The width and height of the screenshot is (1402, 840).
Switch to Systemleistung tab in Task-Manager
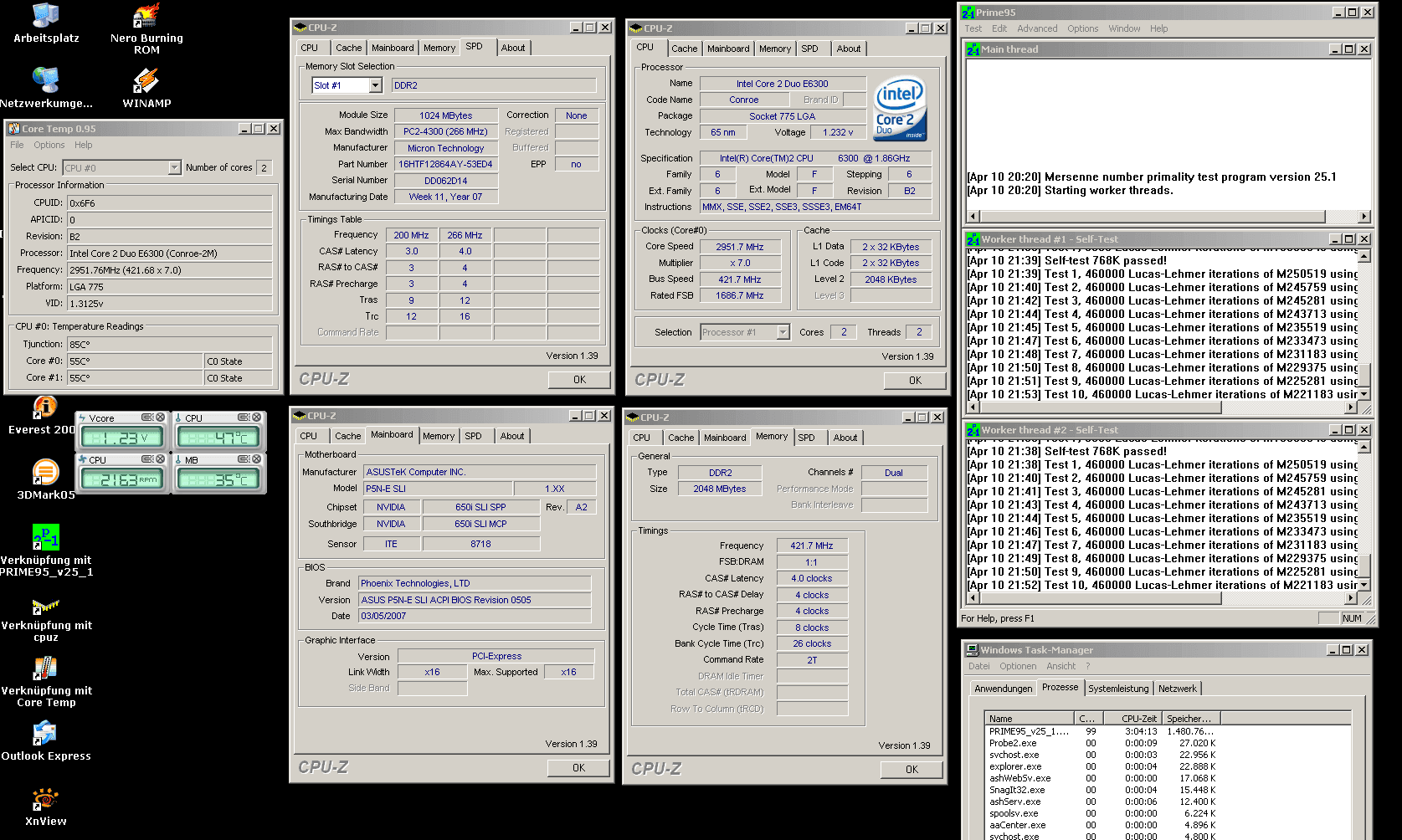(1118, 689)
